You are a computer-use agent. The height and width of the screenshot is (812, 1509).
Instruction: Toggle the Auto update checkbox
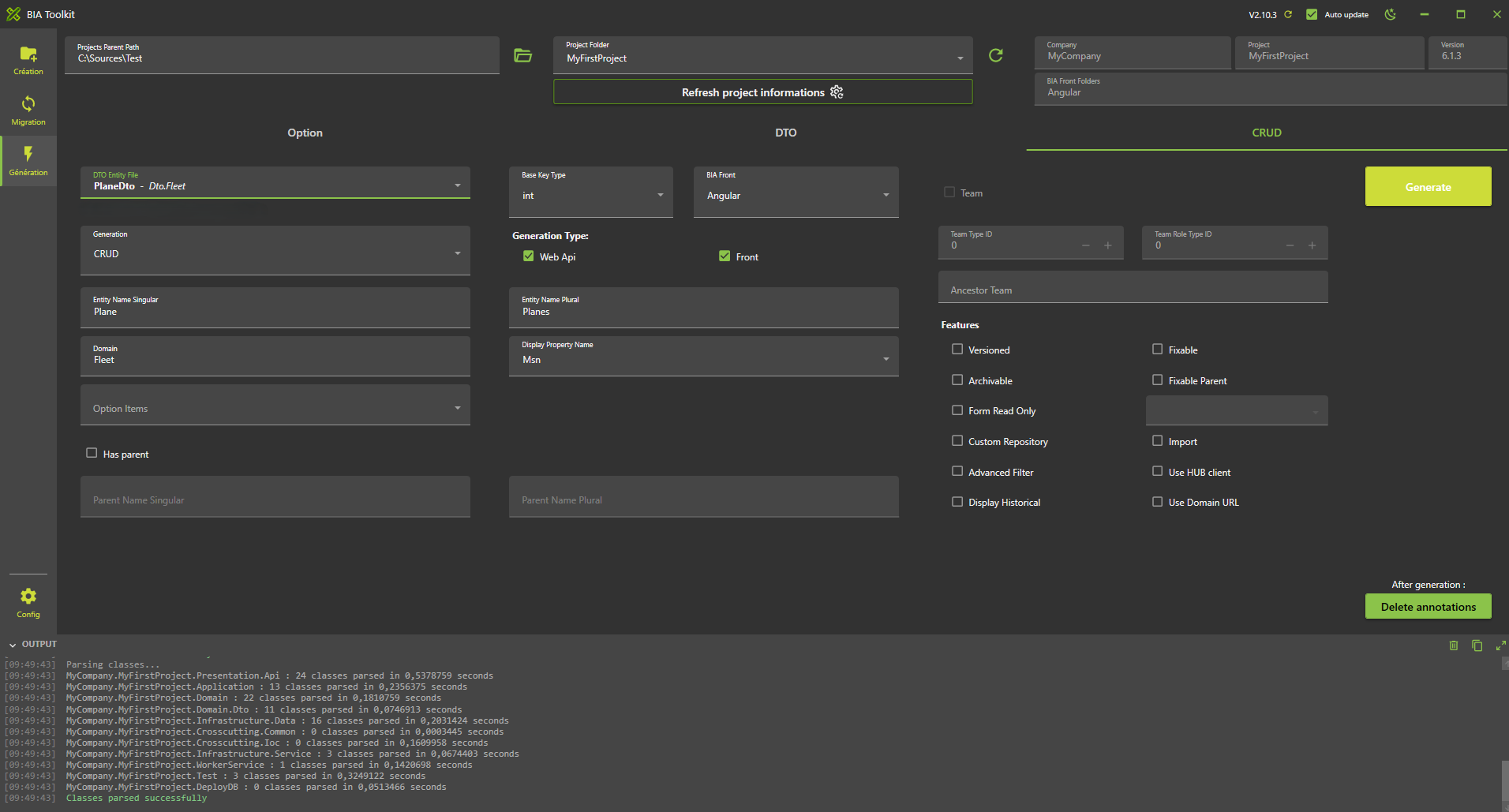tap(1312, 14)
